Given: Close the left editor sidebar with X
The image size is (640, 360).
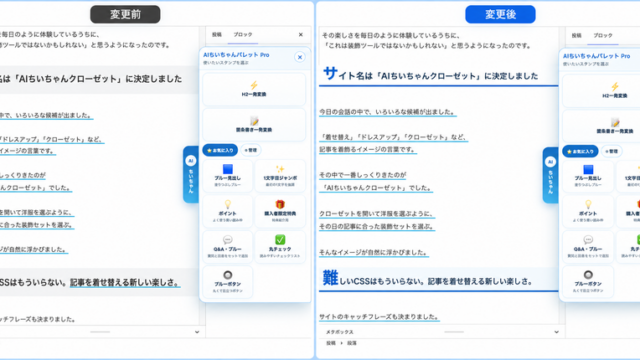Looking at the screenshot, I should (301, 35).
